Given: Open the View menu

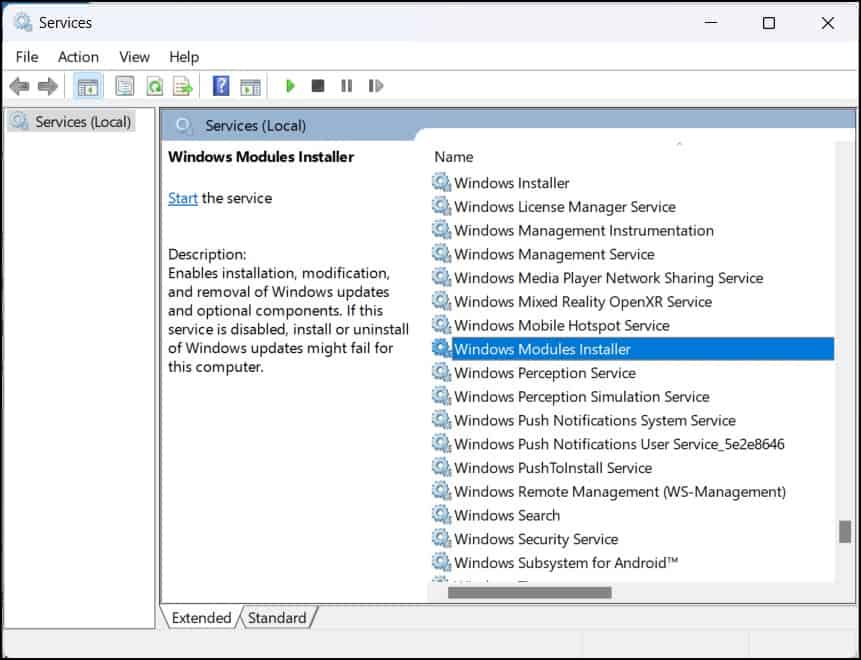Looking at the screenshot, I should pos(135,57).
